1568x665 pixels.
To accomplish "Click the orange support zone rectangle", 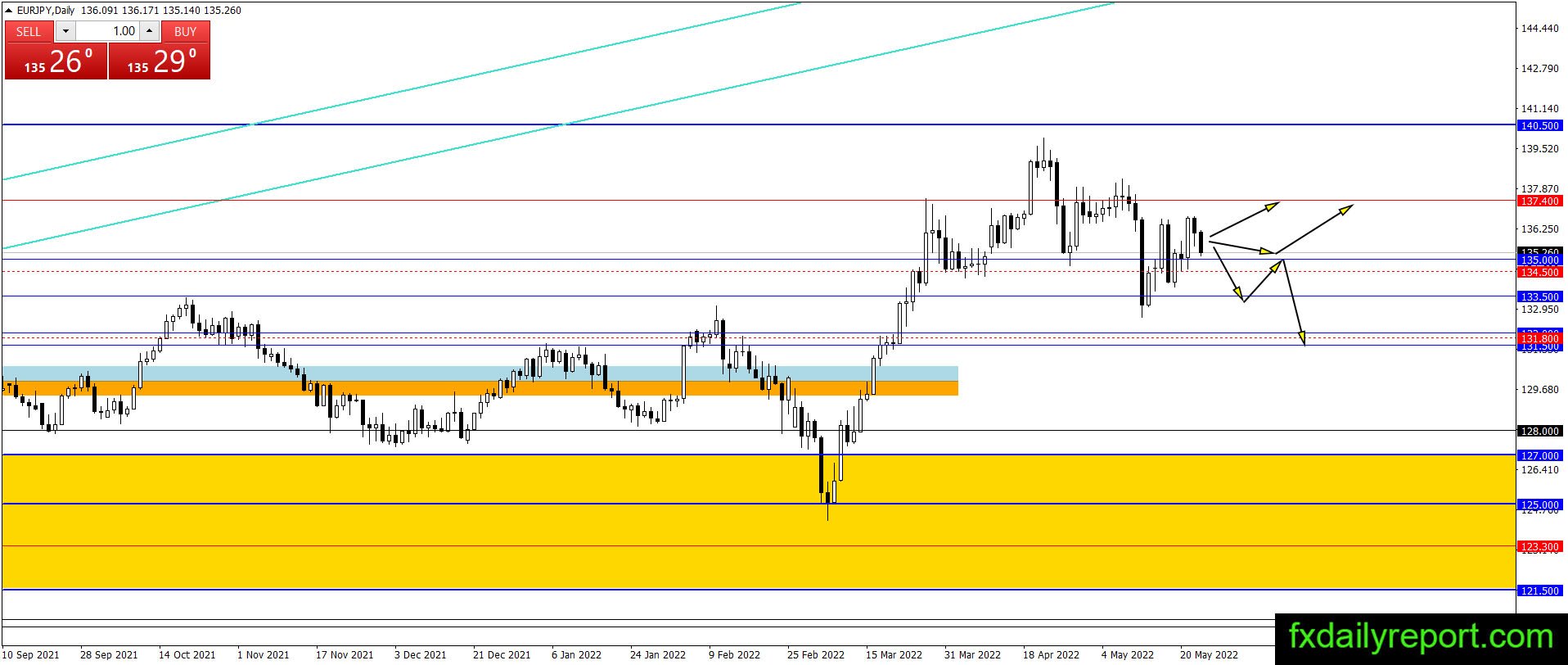I will click(x=480, y=388).
